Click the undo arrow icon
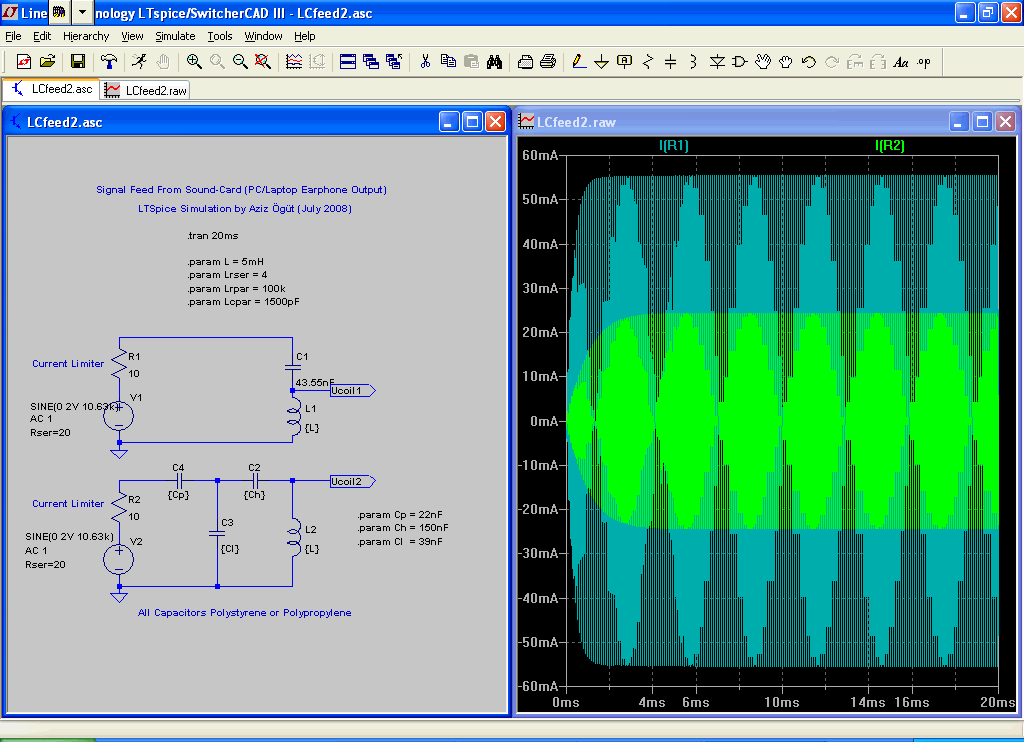Viewport: 1024px width, 742px height. (808, 62)
